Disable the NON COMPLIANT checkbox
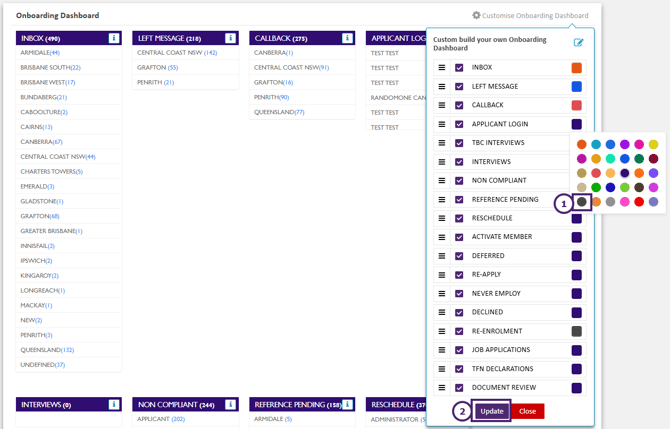670x429 pixels. tap(459, 180)
